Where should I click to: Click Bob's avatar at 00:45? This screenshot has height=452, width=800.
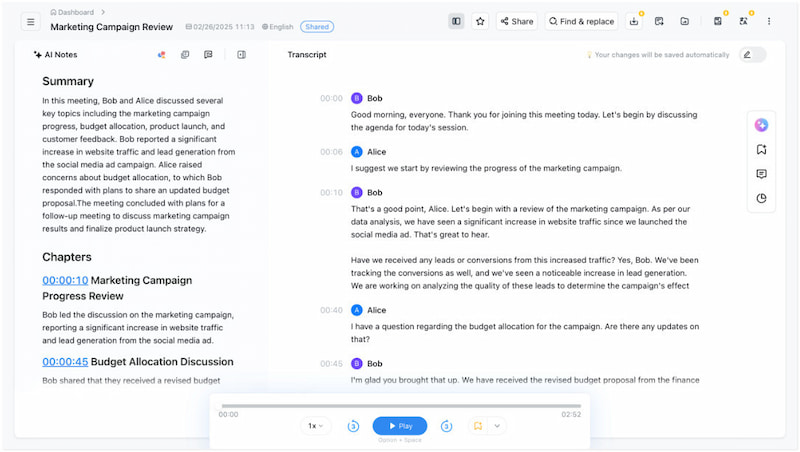click(x=357, y=363)
